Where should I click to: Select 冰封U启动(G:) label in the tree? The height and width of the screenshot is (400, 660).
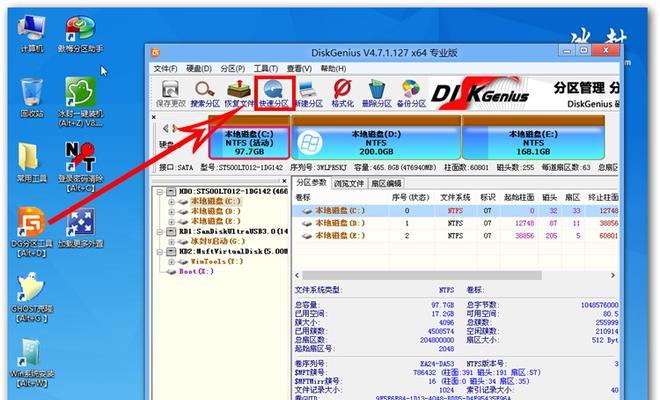[218, 241]
